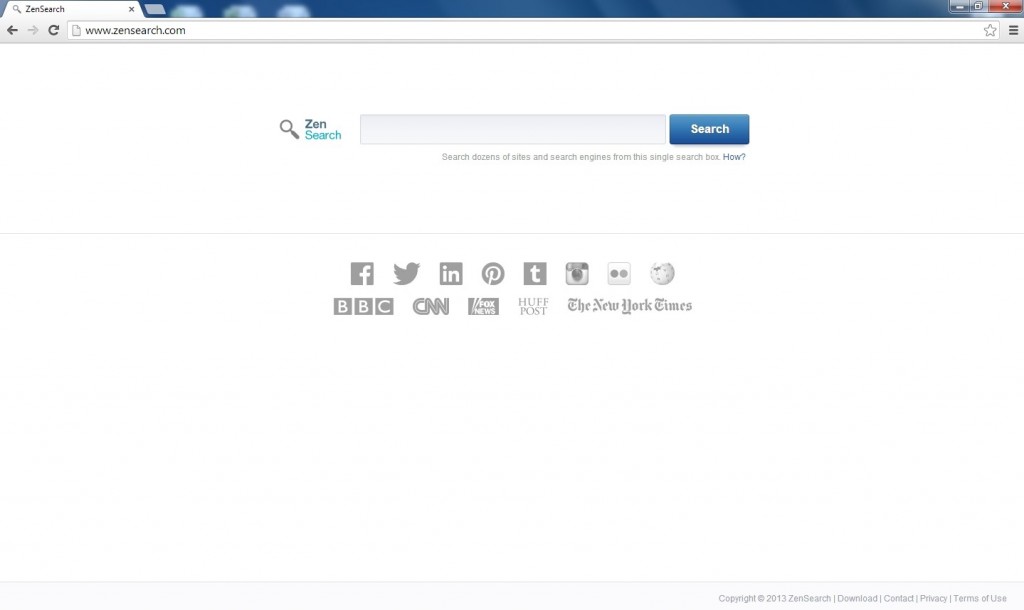
Task: Click the 'Search dozens of sites' description text
Action: click(x=581, y=157)
